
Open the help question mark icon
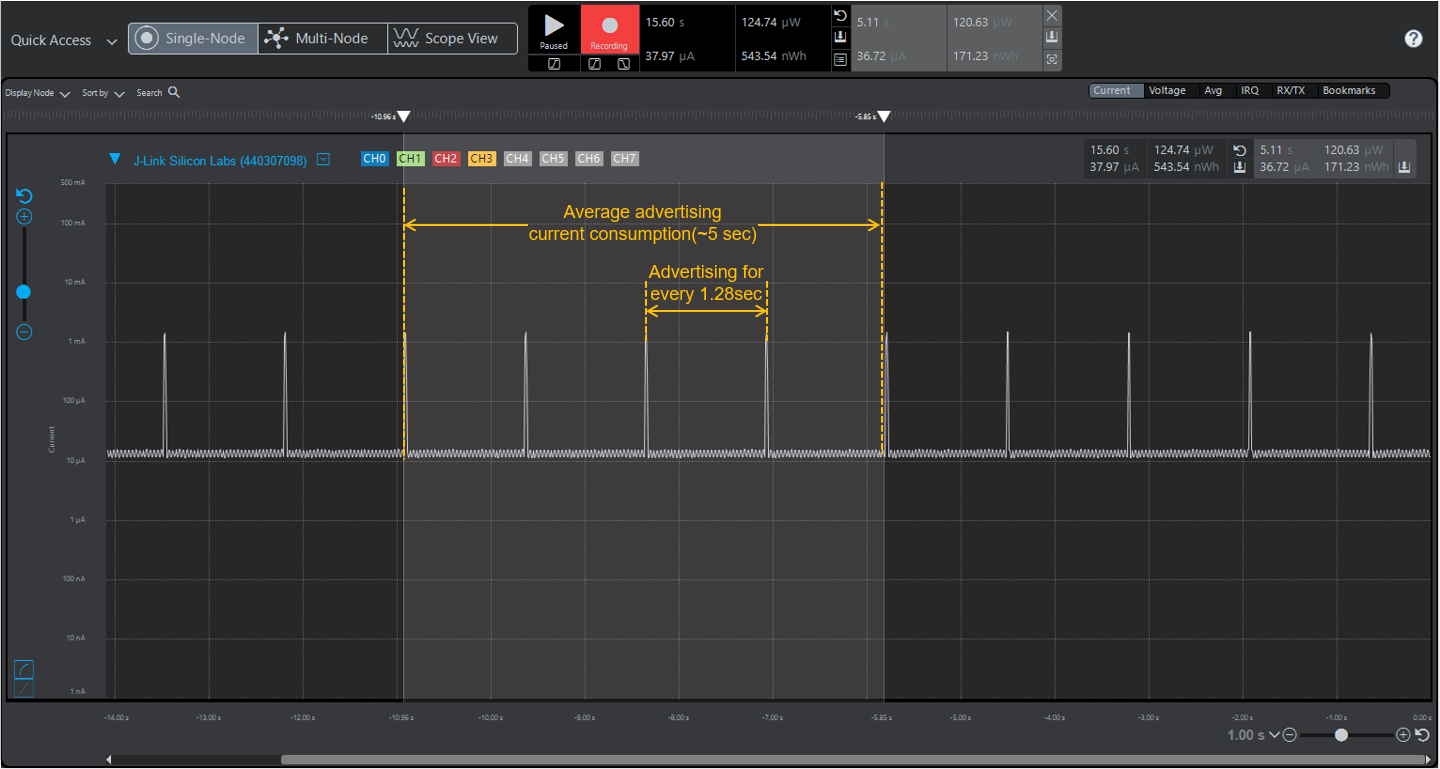(x=1413, y=39)
